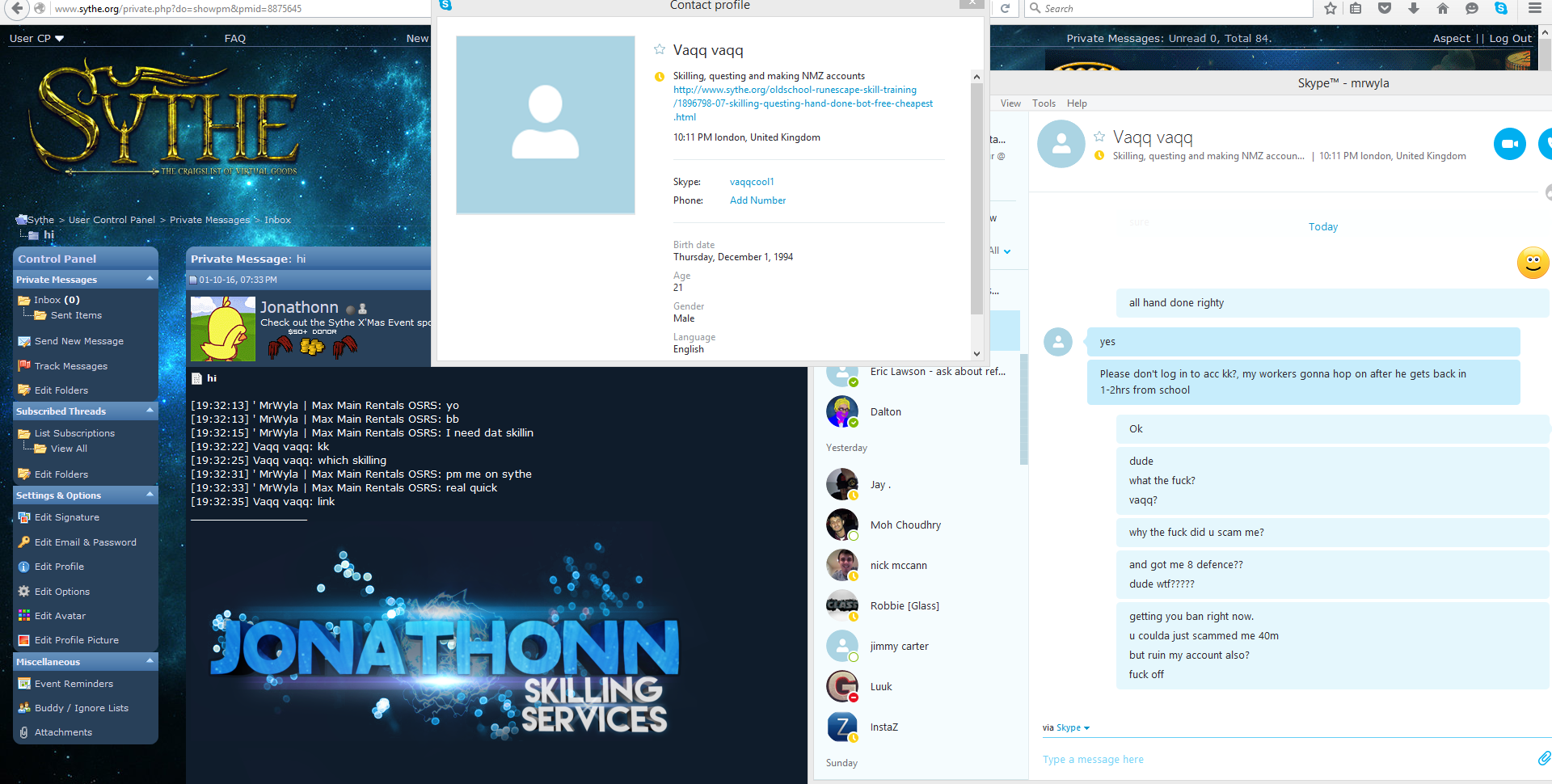The width and height of the screenshot is (1552, 784).
Task: Click the paperclip attach file icon in Skype
Action: (1544, 758)
